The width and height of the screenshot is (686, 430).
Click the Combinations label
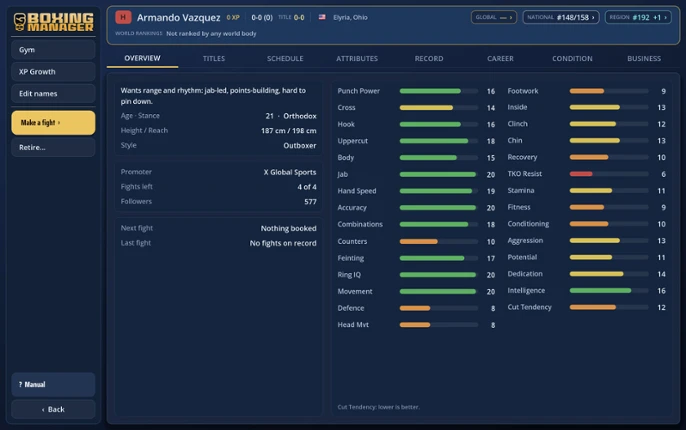tap(360, 224)
